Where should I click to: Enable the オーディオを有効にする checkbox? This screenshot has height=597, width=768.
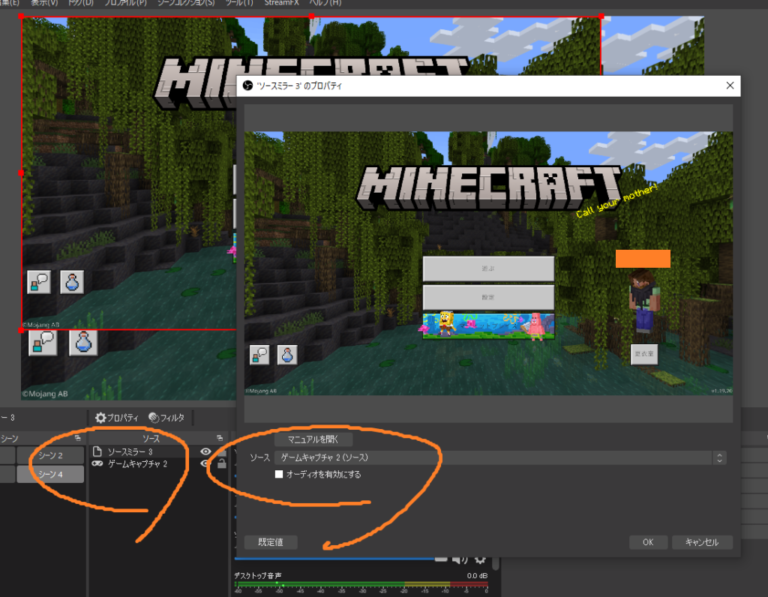[280, 474]
